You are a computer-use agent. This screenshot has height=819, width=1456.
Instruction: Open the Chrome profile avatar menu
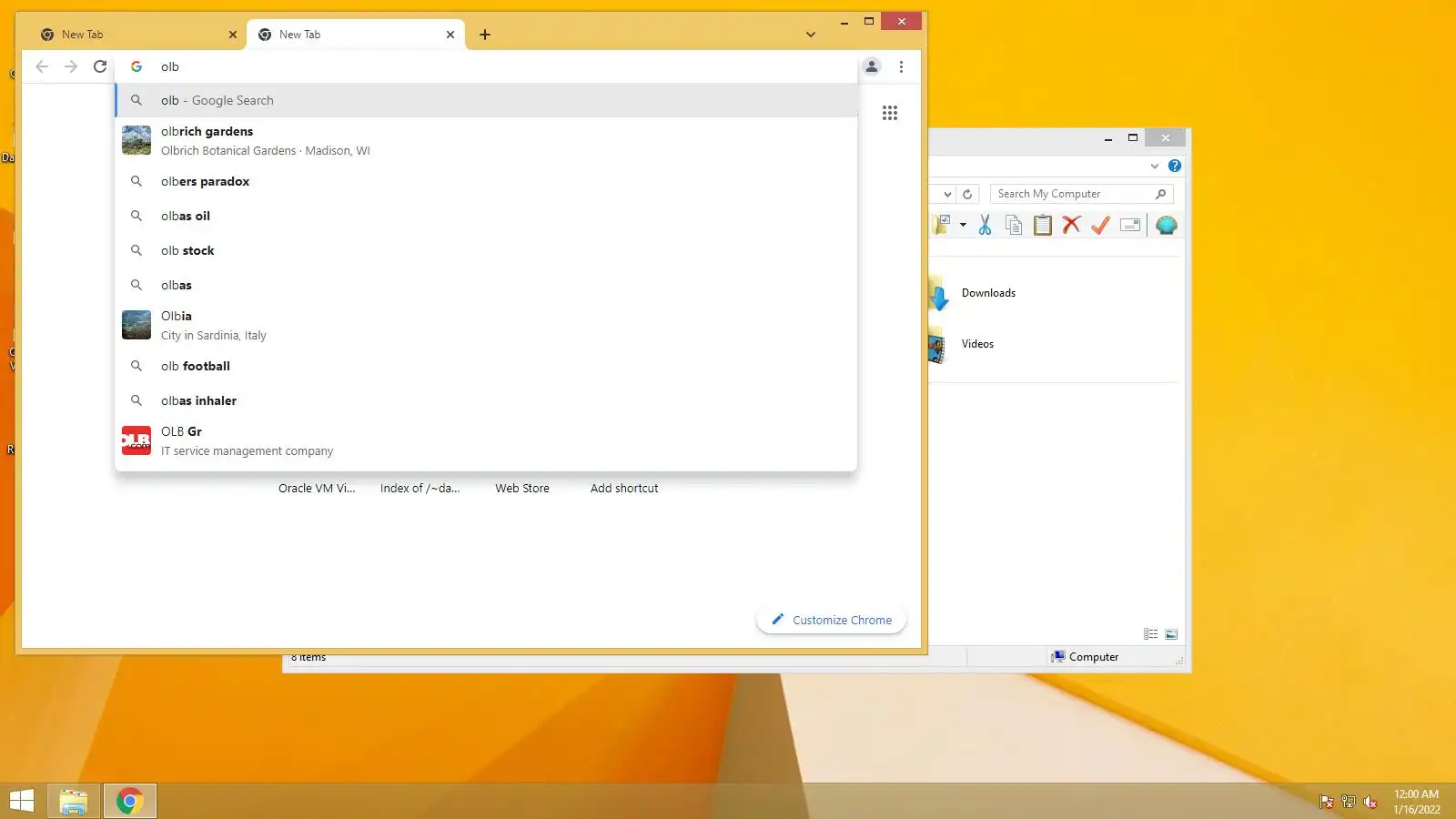pyautogui.click(x=872, y=66)
